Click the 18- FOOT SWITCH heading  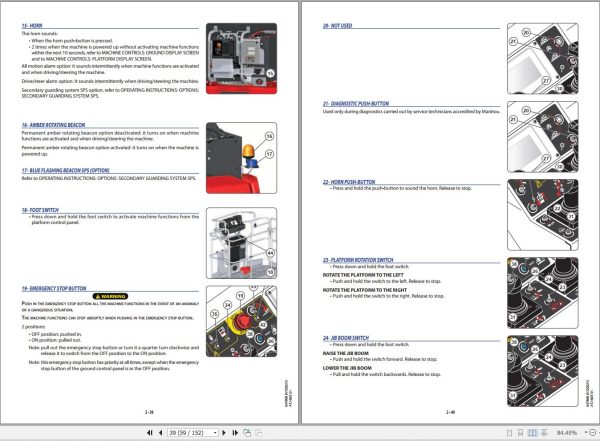pos(40,210)
